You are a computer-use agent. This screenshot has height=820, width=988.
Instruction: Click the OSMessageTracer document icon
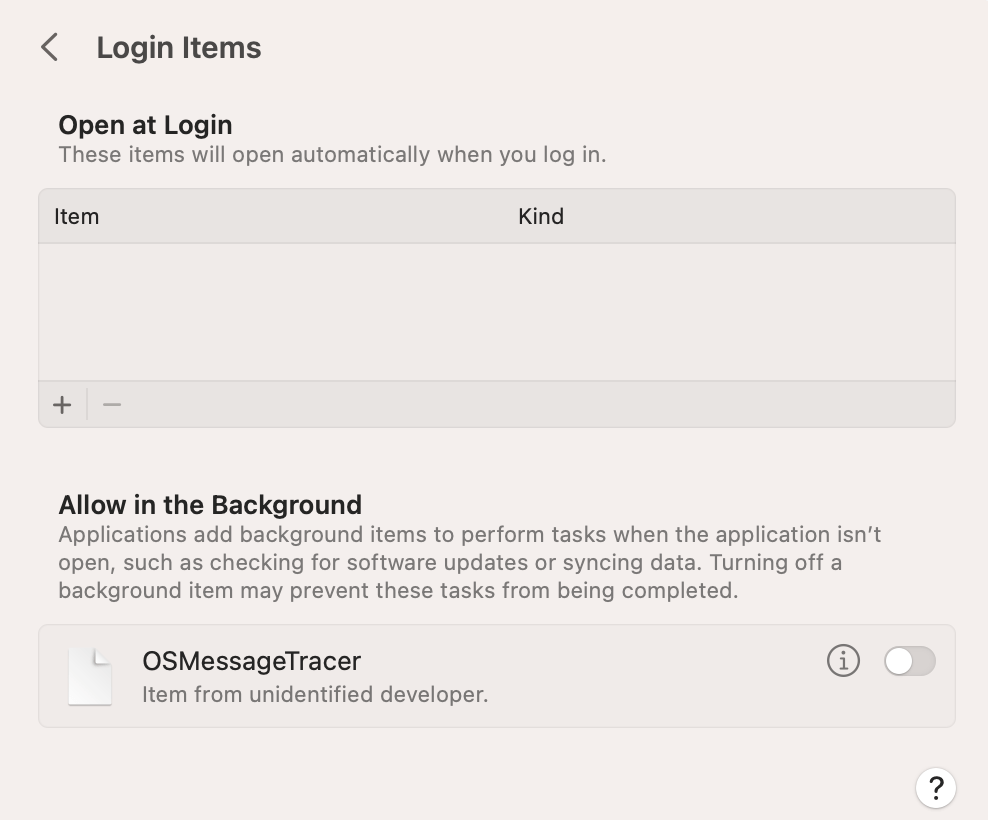point(90,676)
